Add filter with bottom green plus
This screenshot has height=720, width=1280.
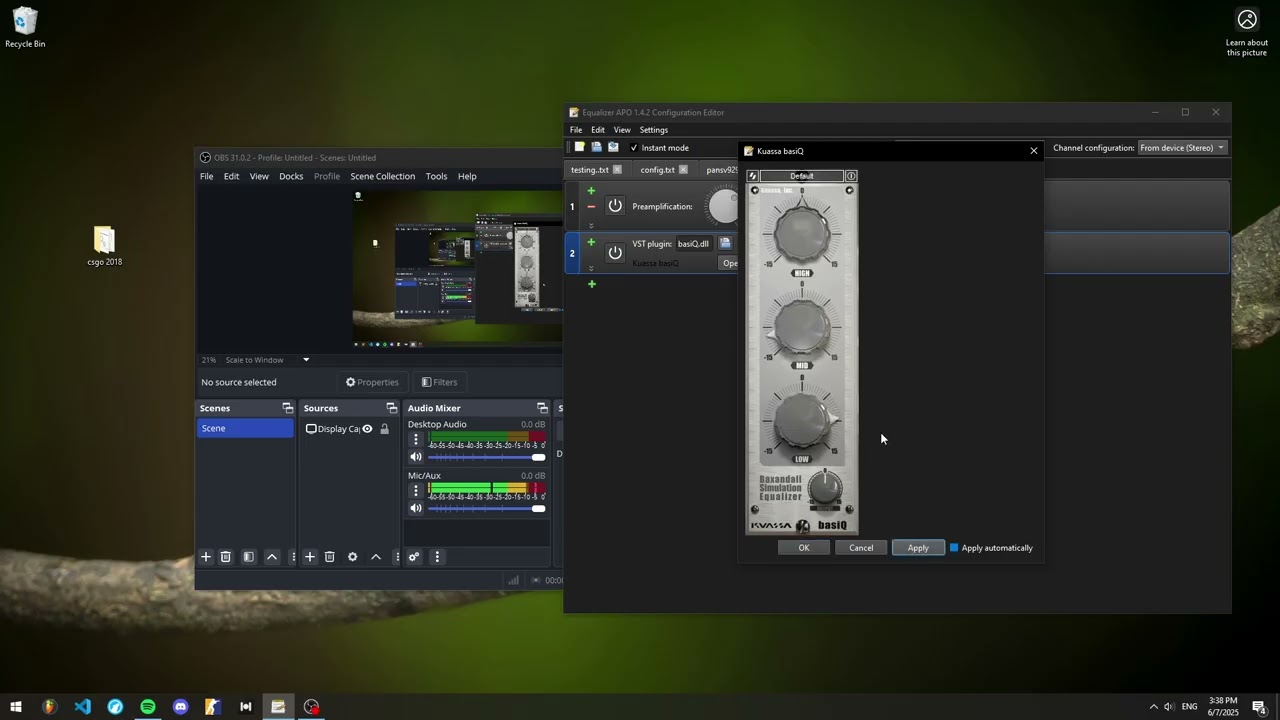591,284
